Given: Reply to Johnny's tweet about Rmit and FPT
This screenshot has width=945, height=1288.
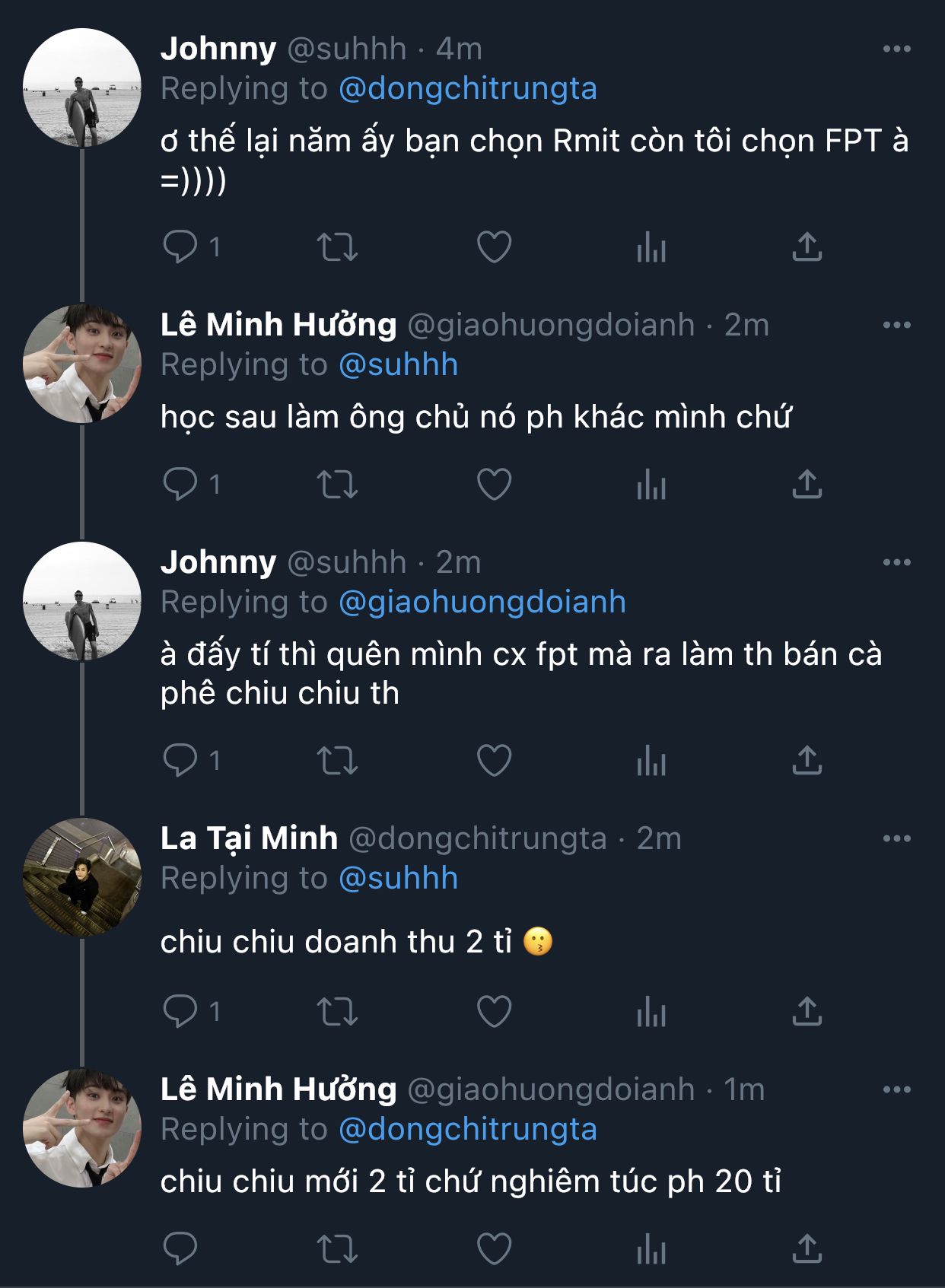Looking at the screenshot, I should 180,246.
